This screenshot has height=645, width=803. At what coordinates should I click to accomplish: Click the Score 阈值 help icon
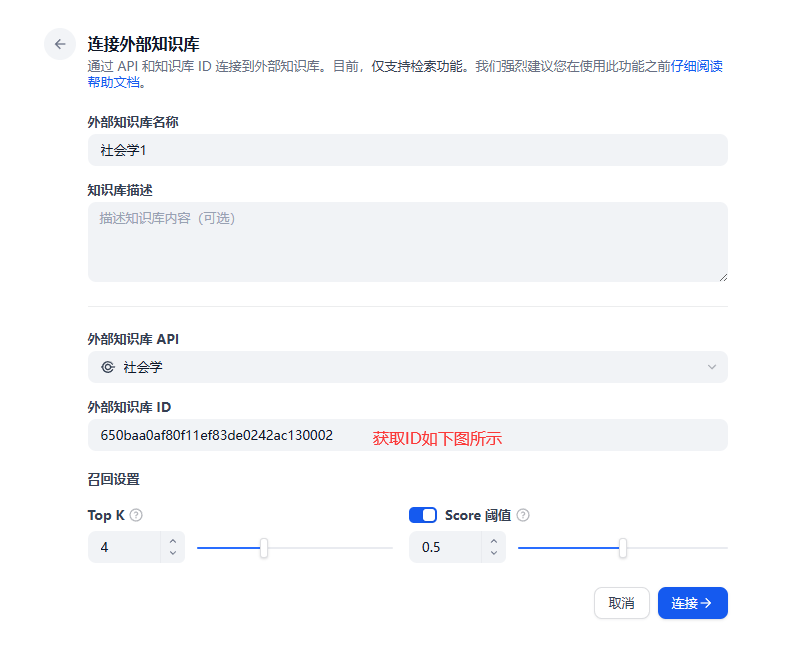pos(523,515)
